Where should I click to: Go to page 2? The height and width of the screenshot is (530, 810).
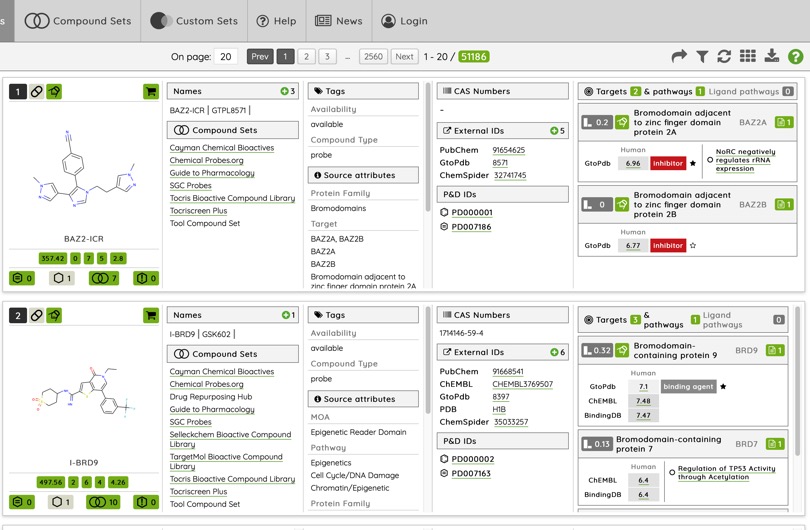(306, 56)
